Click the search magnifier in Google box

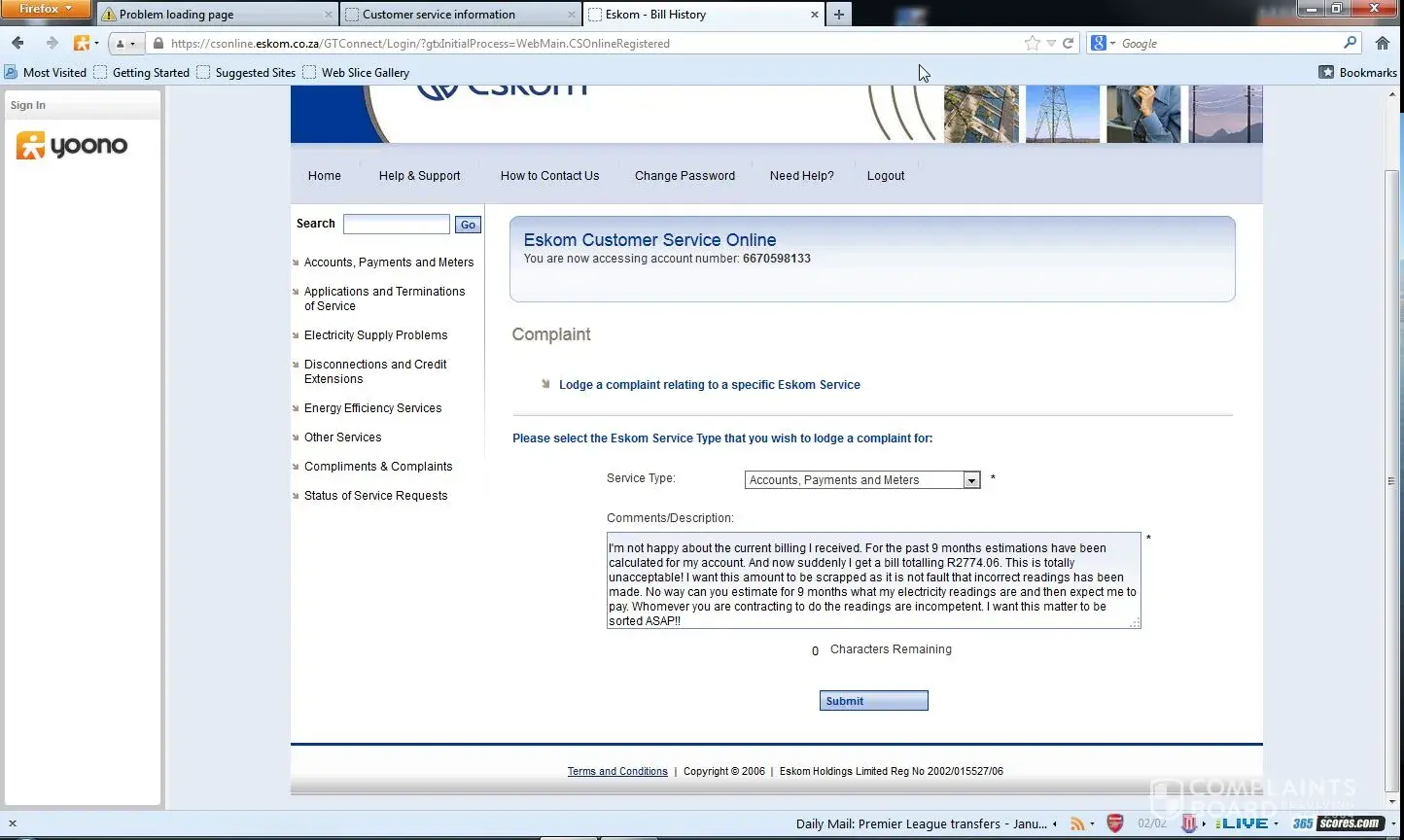1350,43
